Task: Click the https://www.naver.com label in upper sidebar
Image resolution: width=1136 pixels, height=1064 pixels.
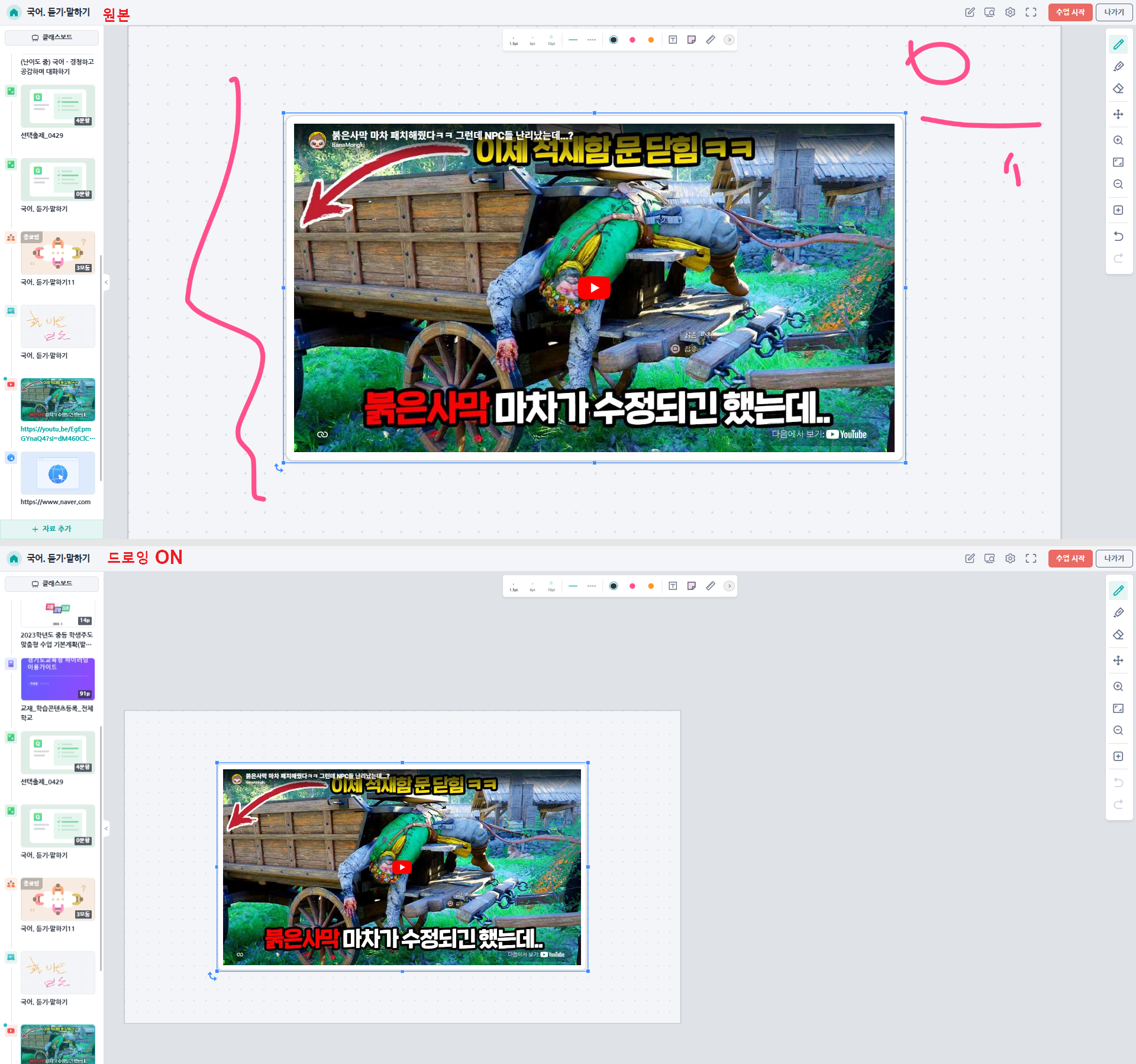Action: [x=56, y=502]
